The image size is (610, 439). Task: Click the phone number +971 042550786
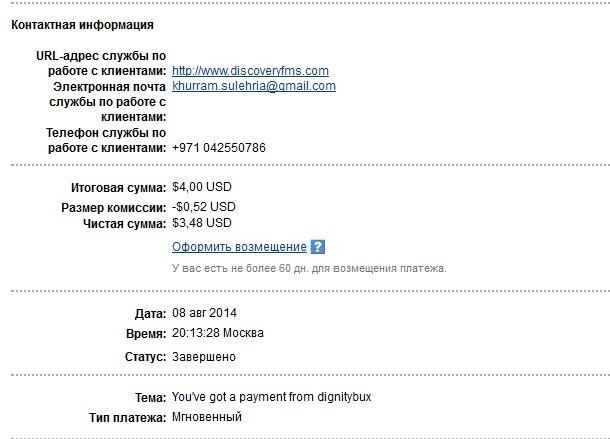tap(219, 148)
